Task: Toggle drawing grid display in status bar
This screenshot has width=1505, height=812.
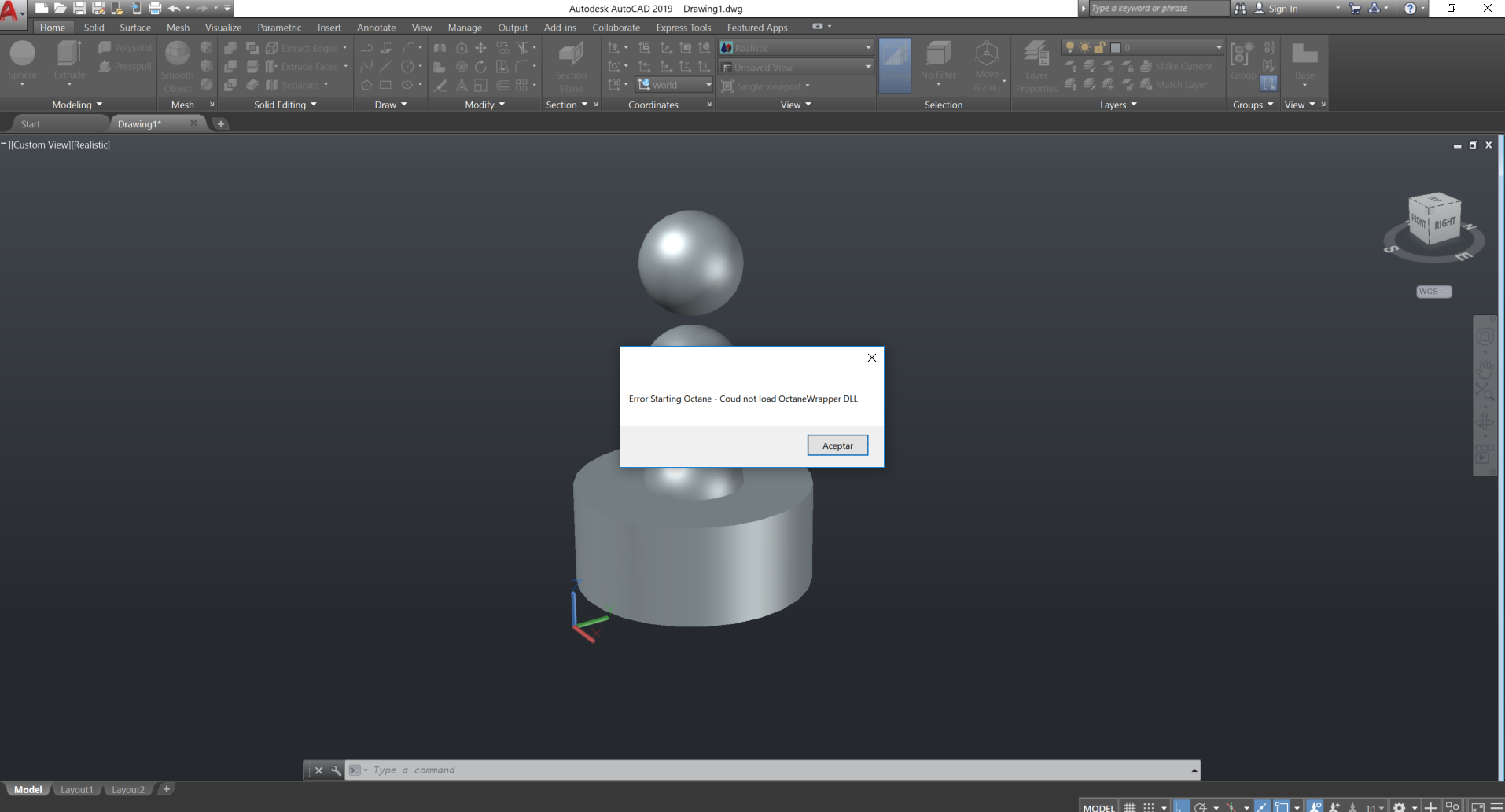Action: tap(1130, 806)
